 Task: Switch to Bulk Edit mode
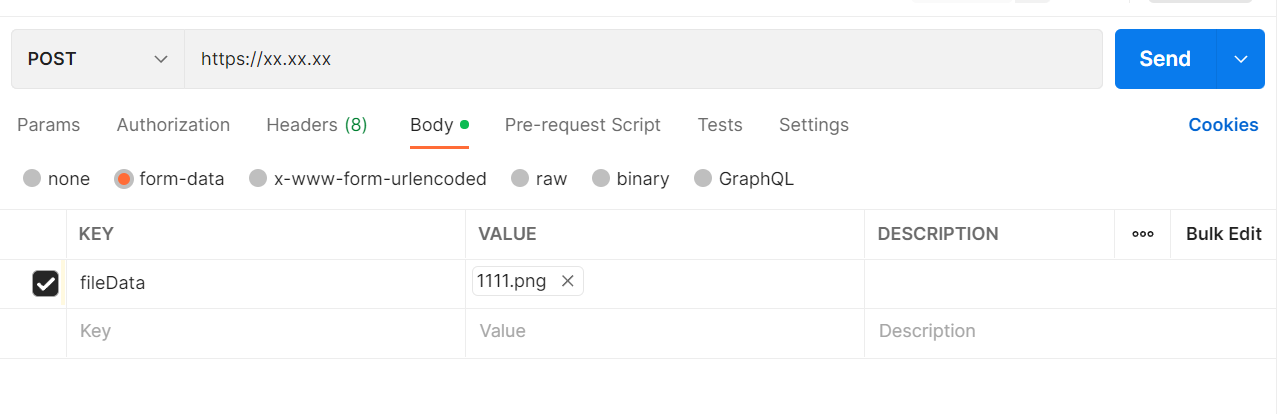pos(1224,234)
